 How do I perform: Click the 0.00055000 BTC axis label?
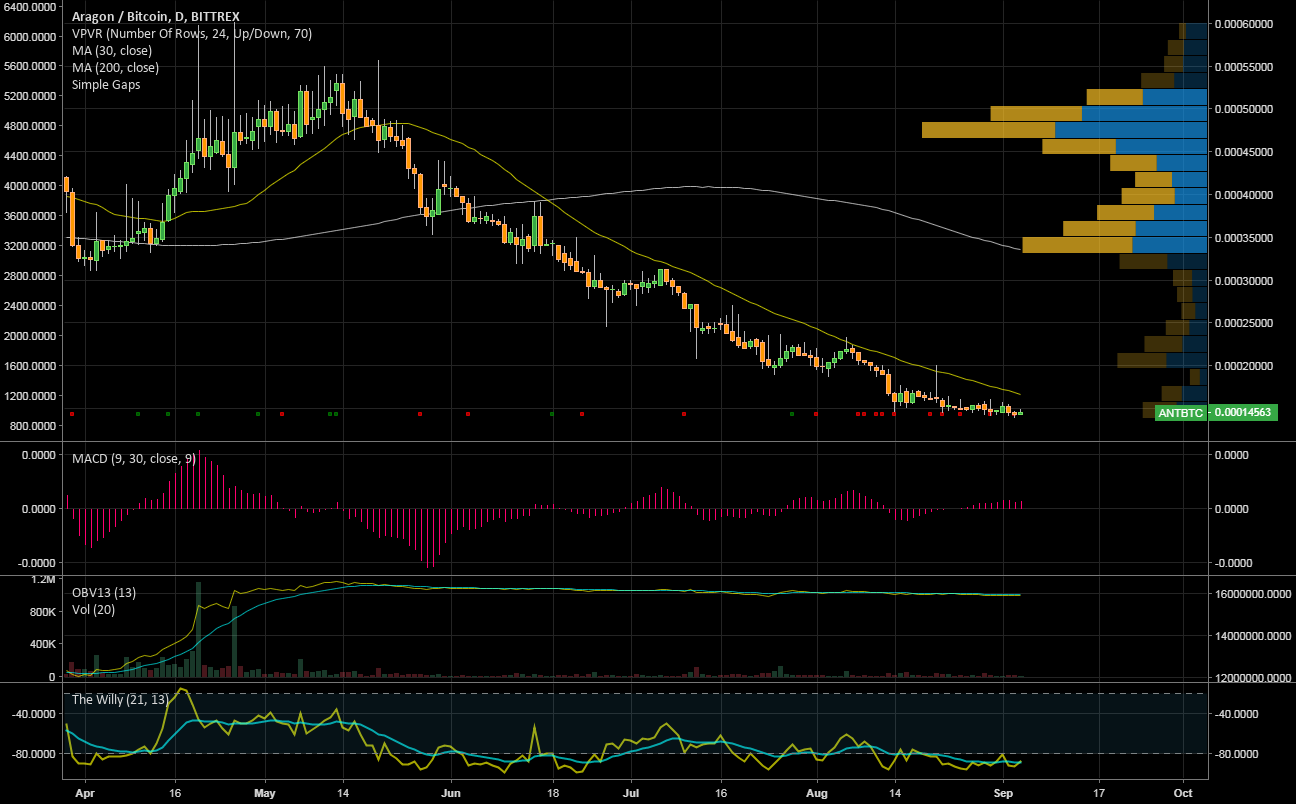click(1246, 66)
